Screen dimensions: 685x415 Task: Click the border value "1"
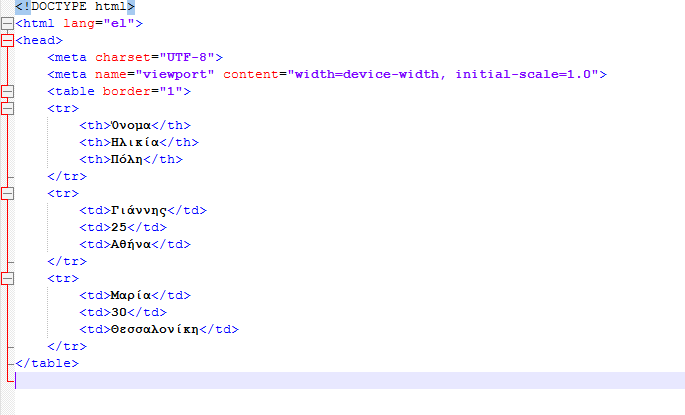(171, 91)
